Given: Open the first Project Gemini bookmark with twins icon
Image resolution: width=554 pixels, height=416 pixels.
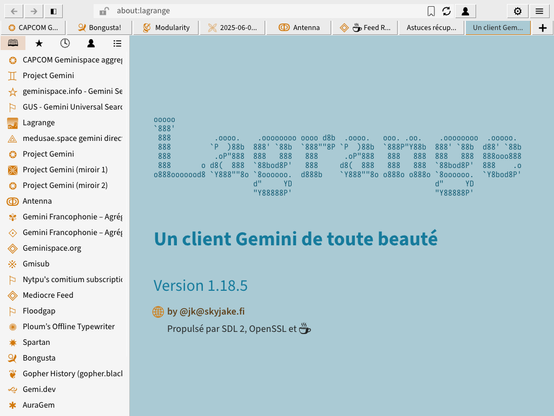Looking at the screenshot, I should click(65, 76).
